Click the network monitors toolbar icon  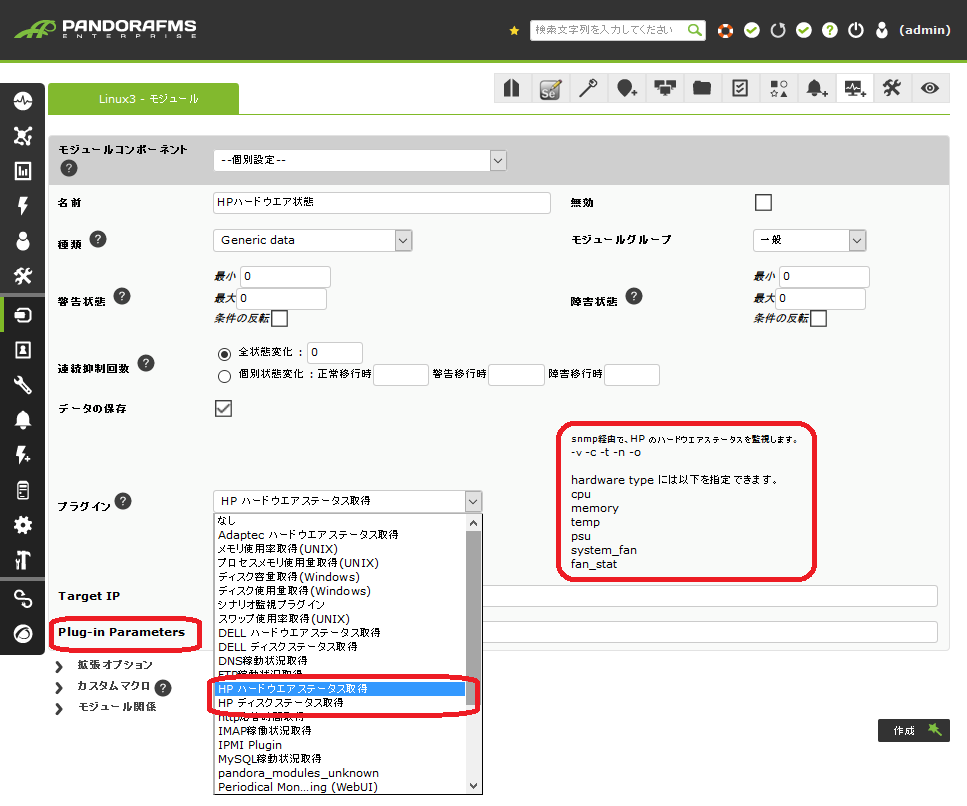(x=665, y=88)
